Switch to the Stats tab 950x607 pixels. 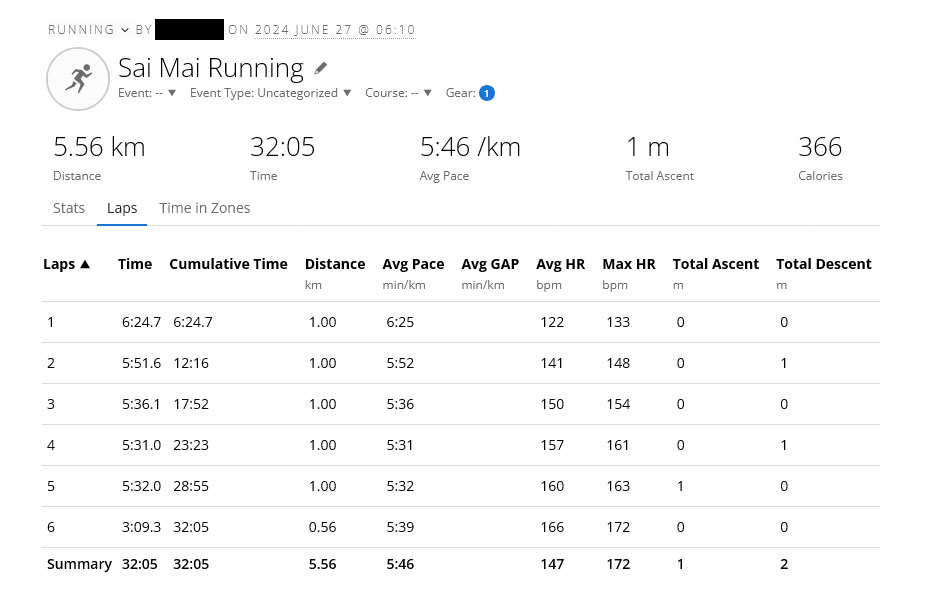tap(69, 208)
